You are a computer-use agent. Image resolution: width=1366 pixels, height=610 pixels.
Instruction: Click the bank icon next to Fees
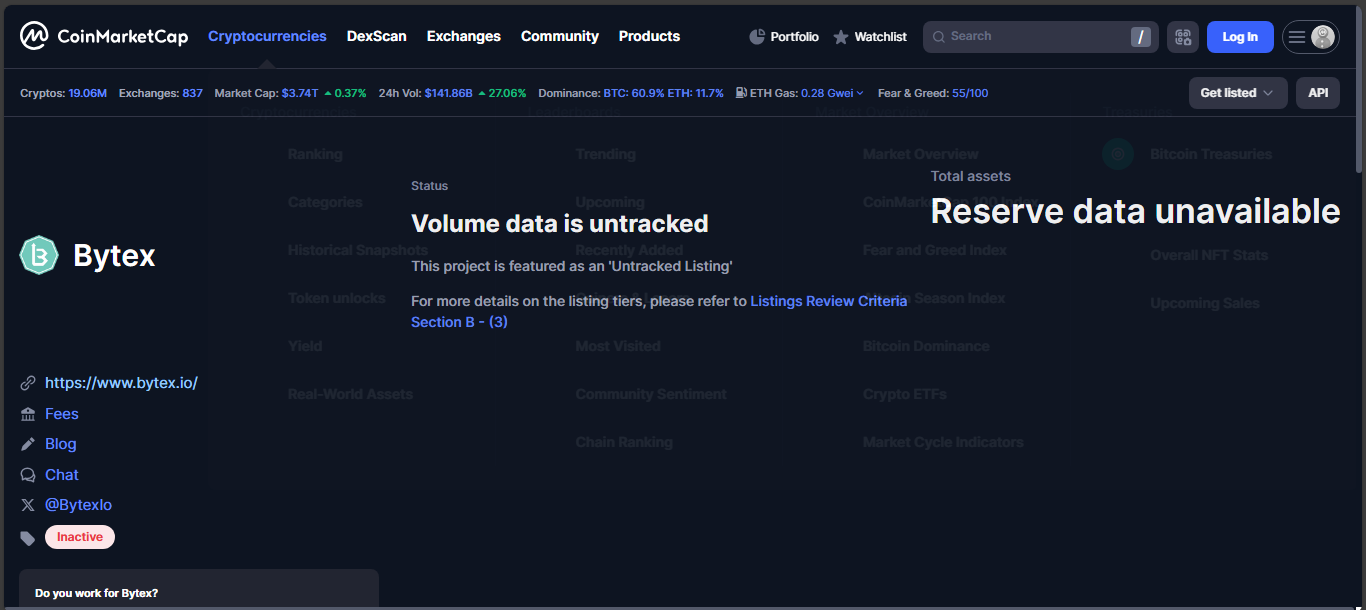pyautogui.click(x=28, y=414)
